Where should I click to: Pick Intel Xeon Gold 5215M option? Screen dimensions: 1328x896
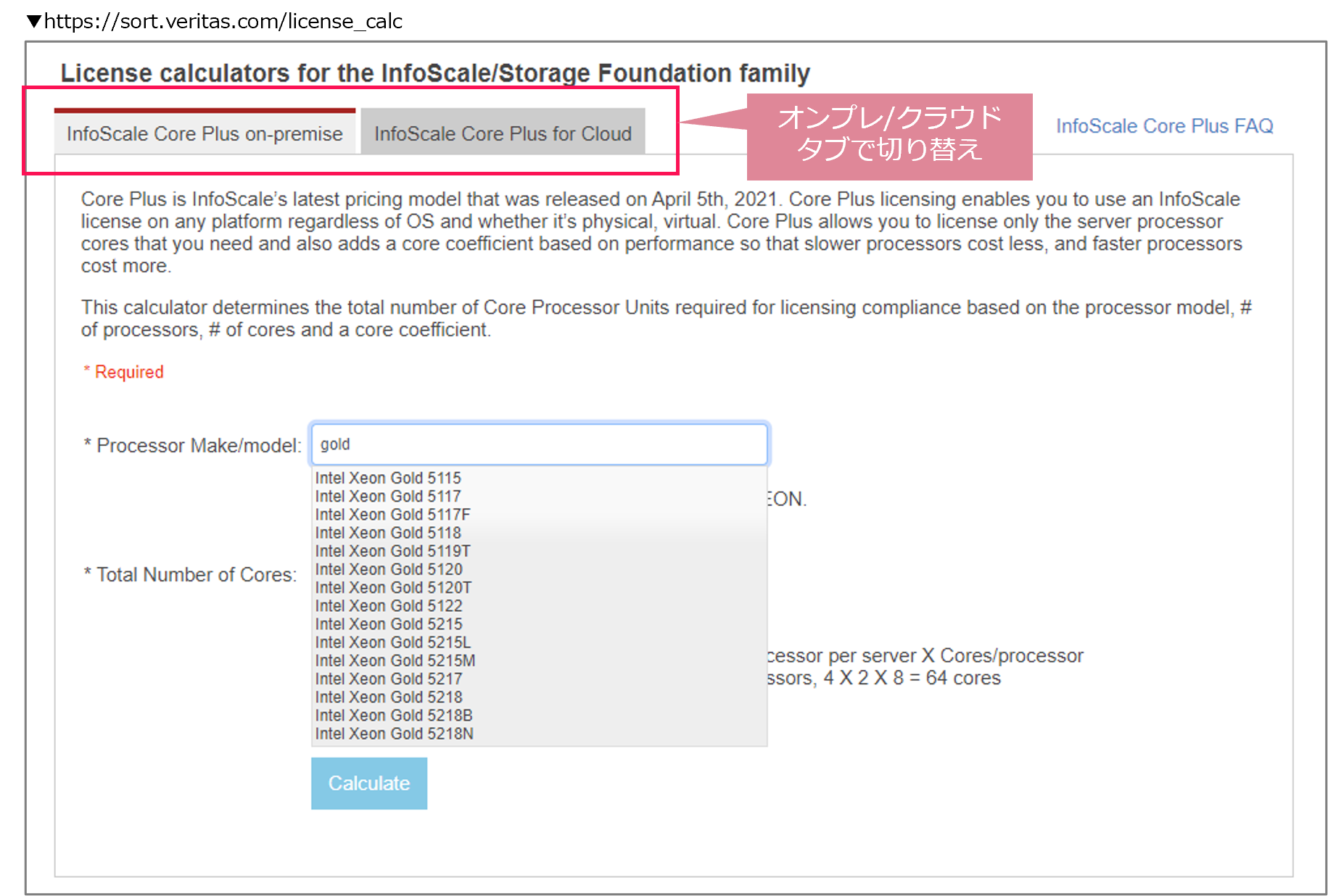[540, 660]
